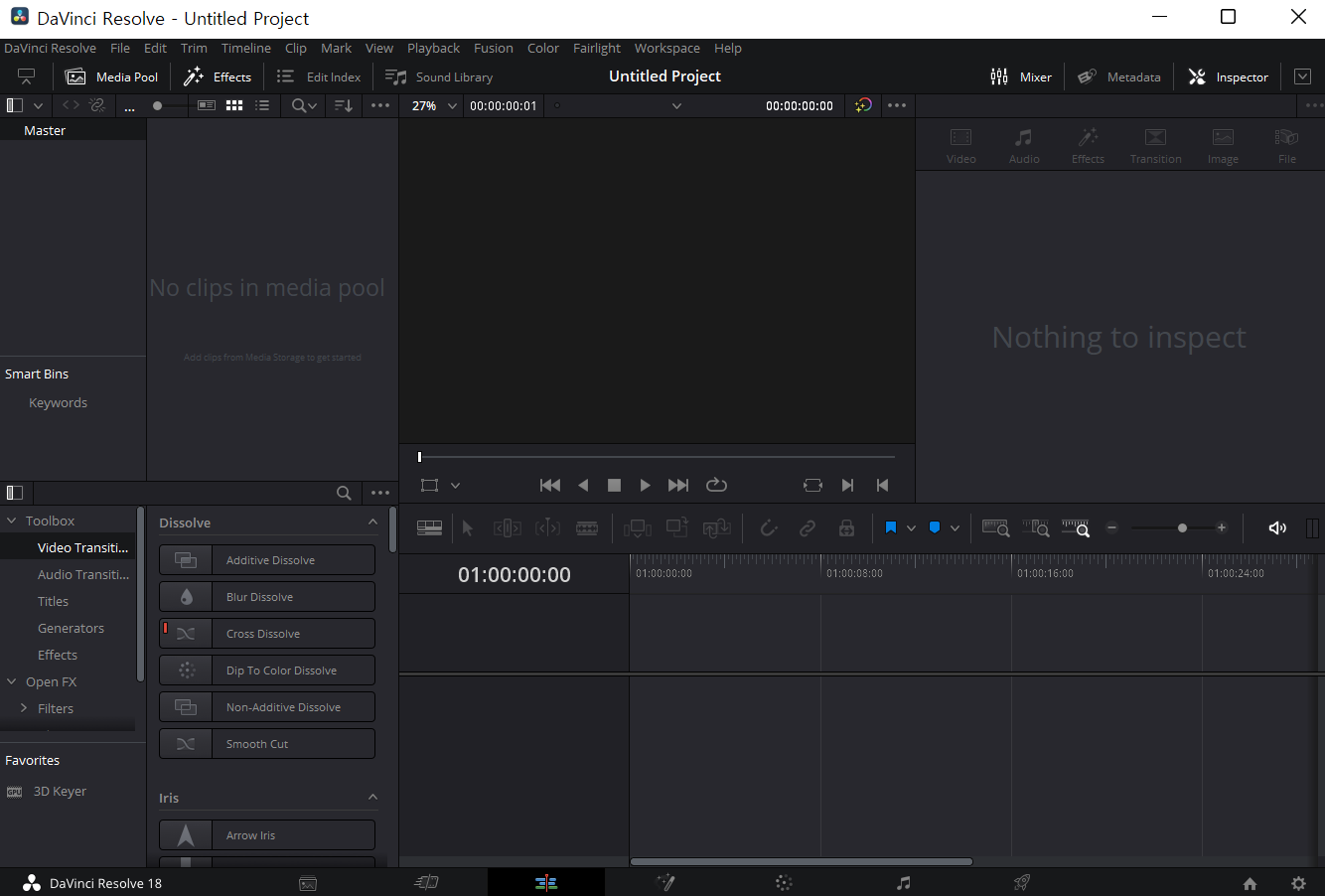Open media pool search dropdown
Image resolution: width=1325 pixels, height=896 pixels.
point(304,105)
